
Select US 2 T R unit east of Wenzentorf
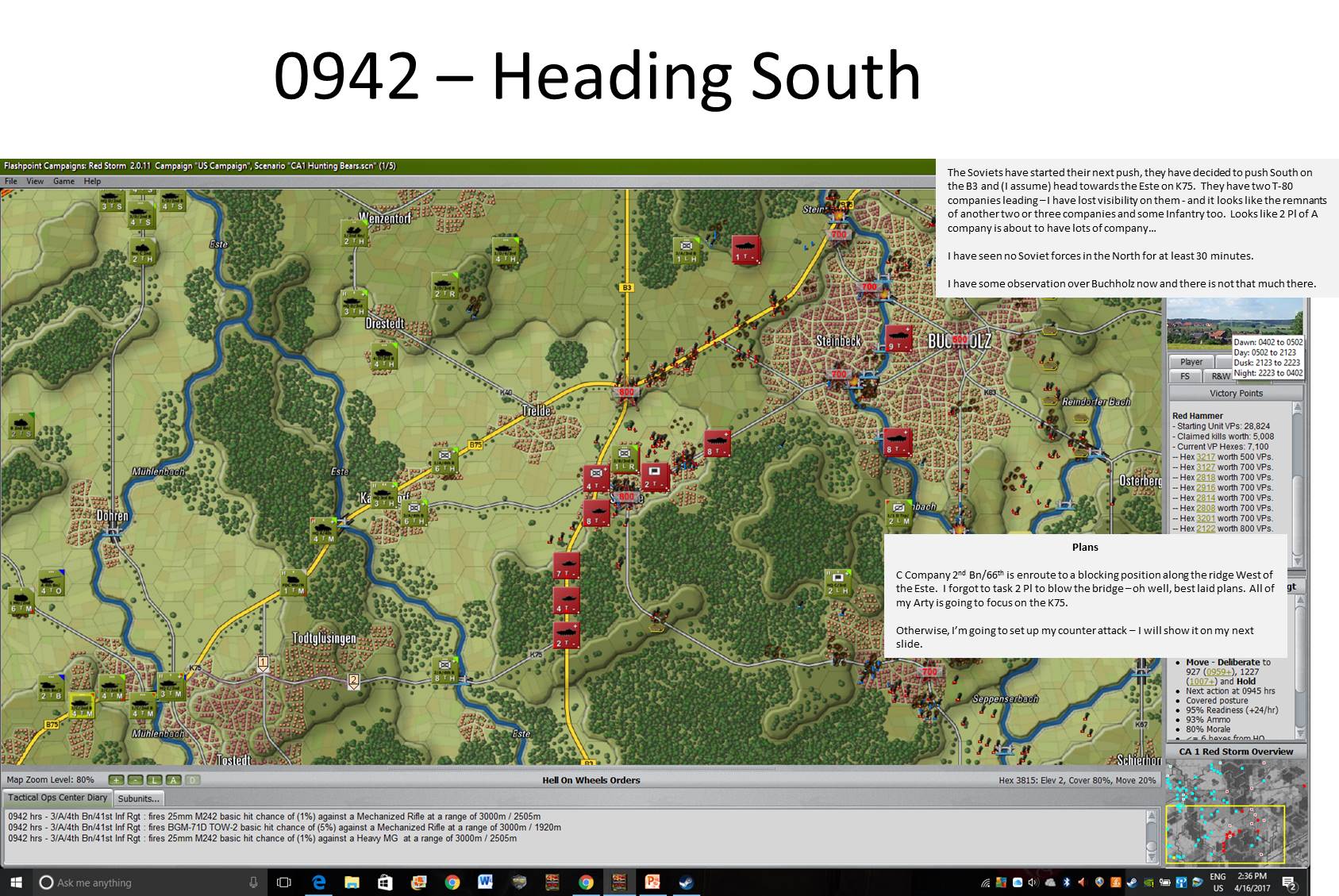[444, 285]
